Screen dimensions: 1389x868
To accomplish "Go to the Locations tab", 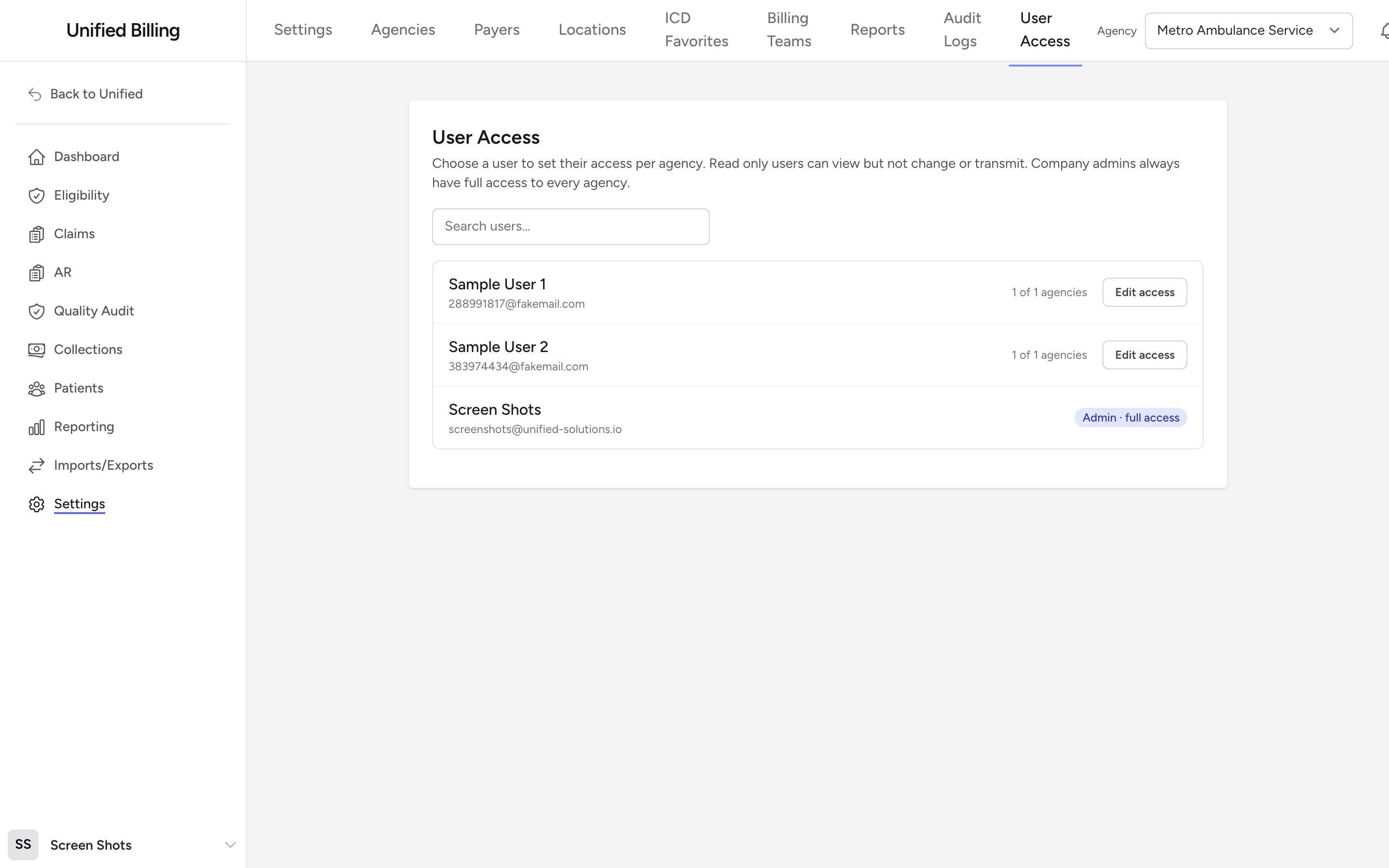I will 592,30.
